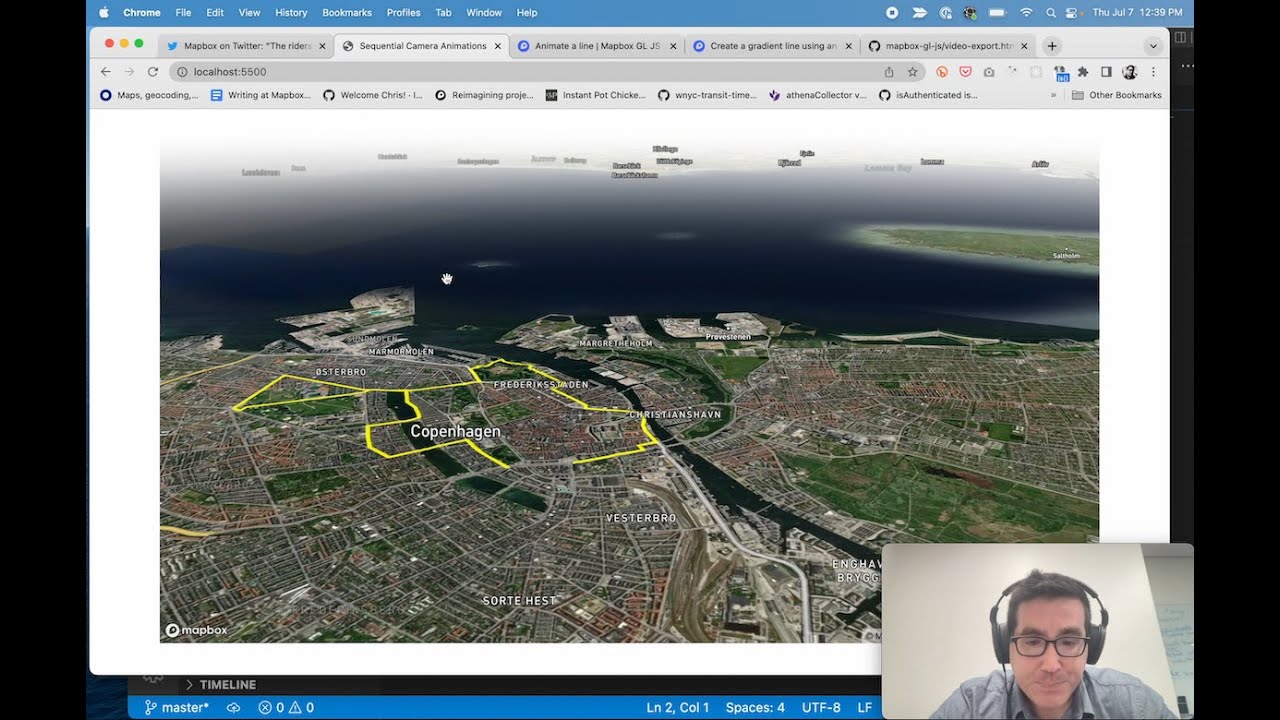Click Spaces: 4 indentation in VS Code status bar
This screenshot has height=720, width=1280.
[x=755, y=707]
